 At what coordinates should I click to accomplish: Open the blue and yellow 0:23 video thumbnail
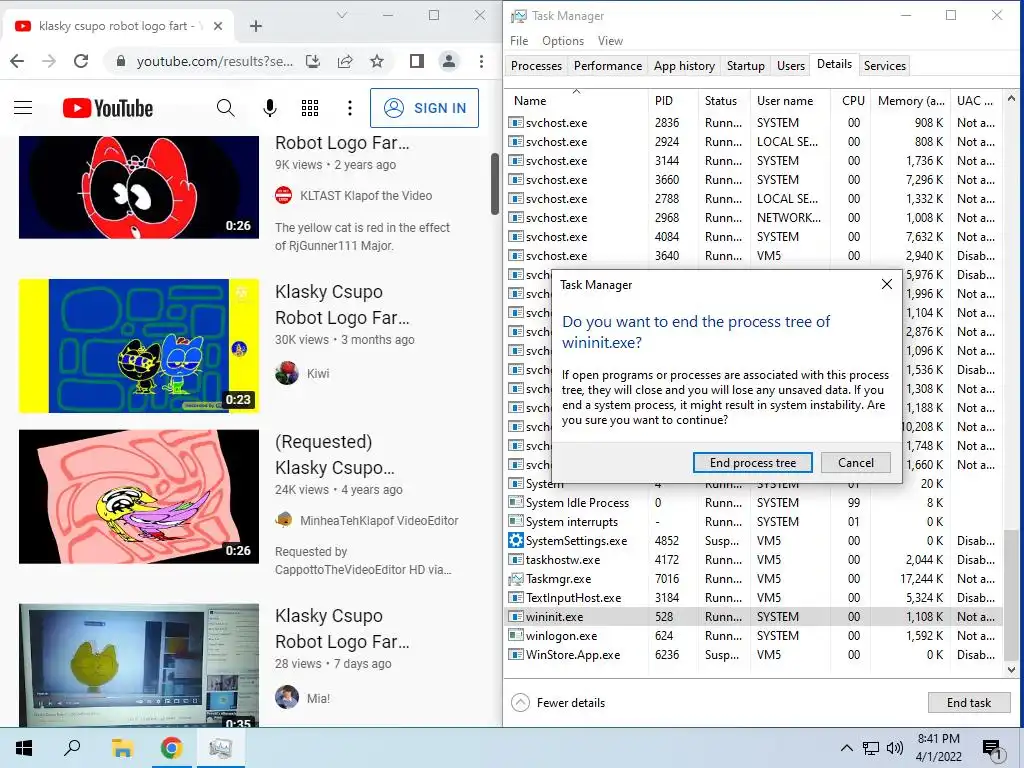coord(138,346)
